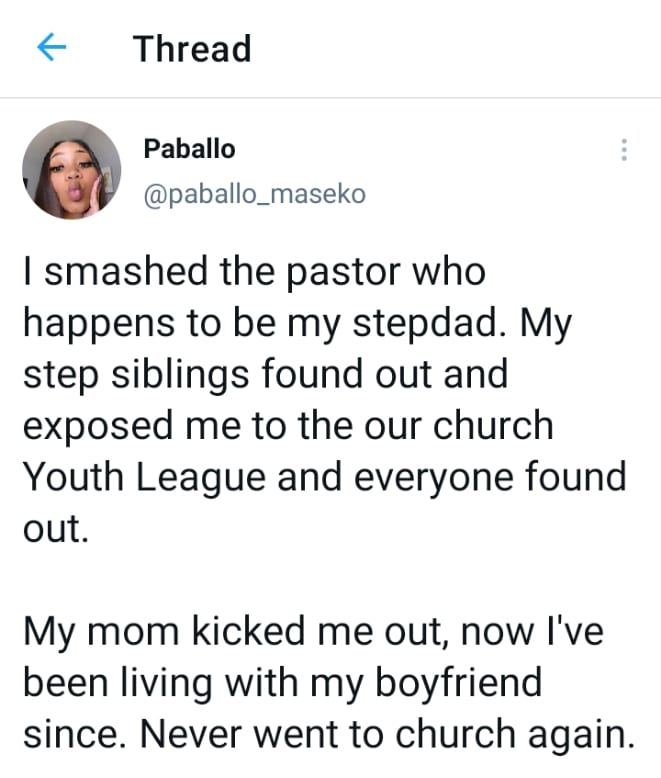Tap the line 'step siblings found out and'
This screenshot has height=778, width=661.
coord(265,374)
